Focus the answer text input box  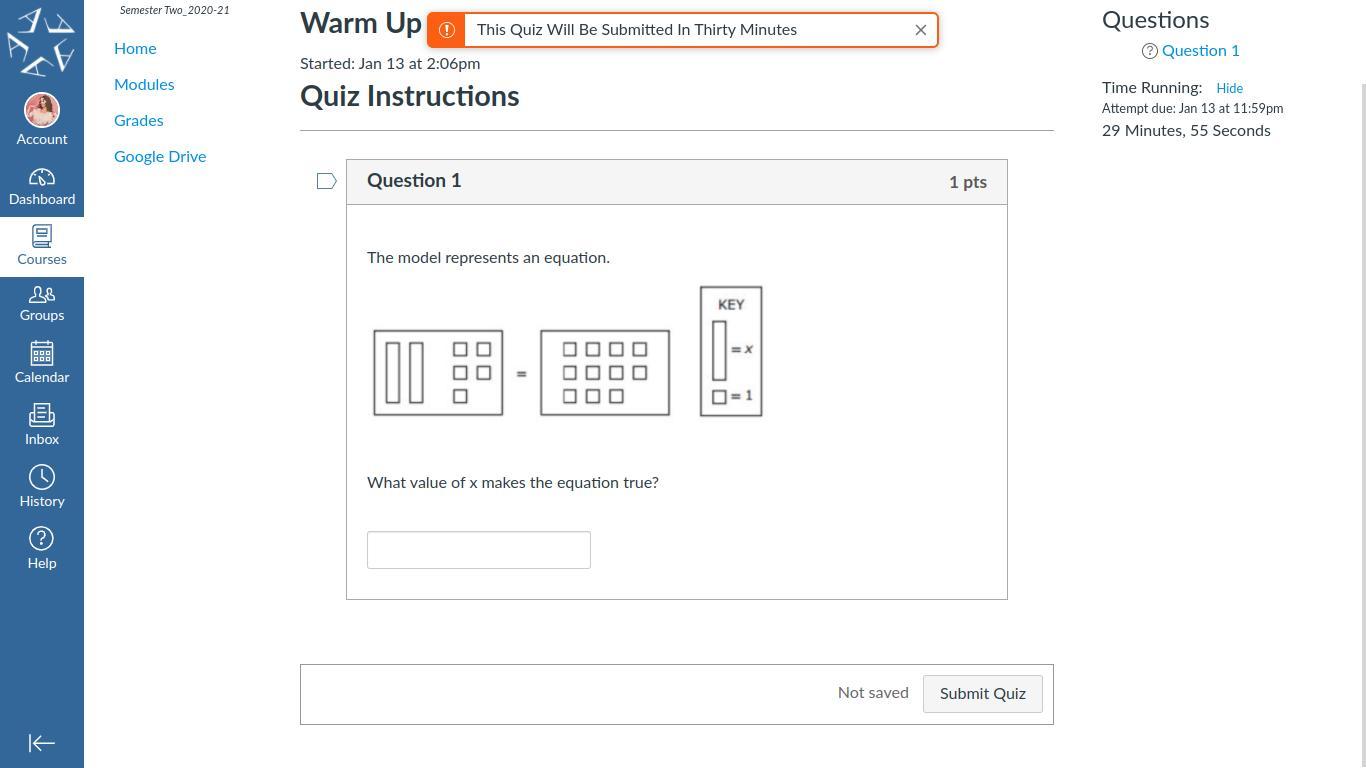tap(479, 550)
